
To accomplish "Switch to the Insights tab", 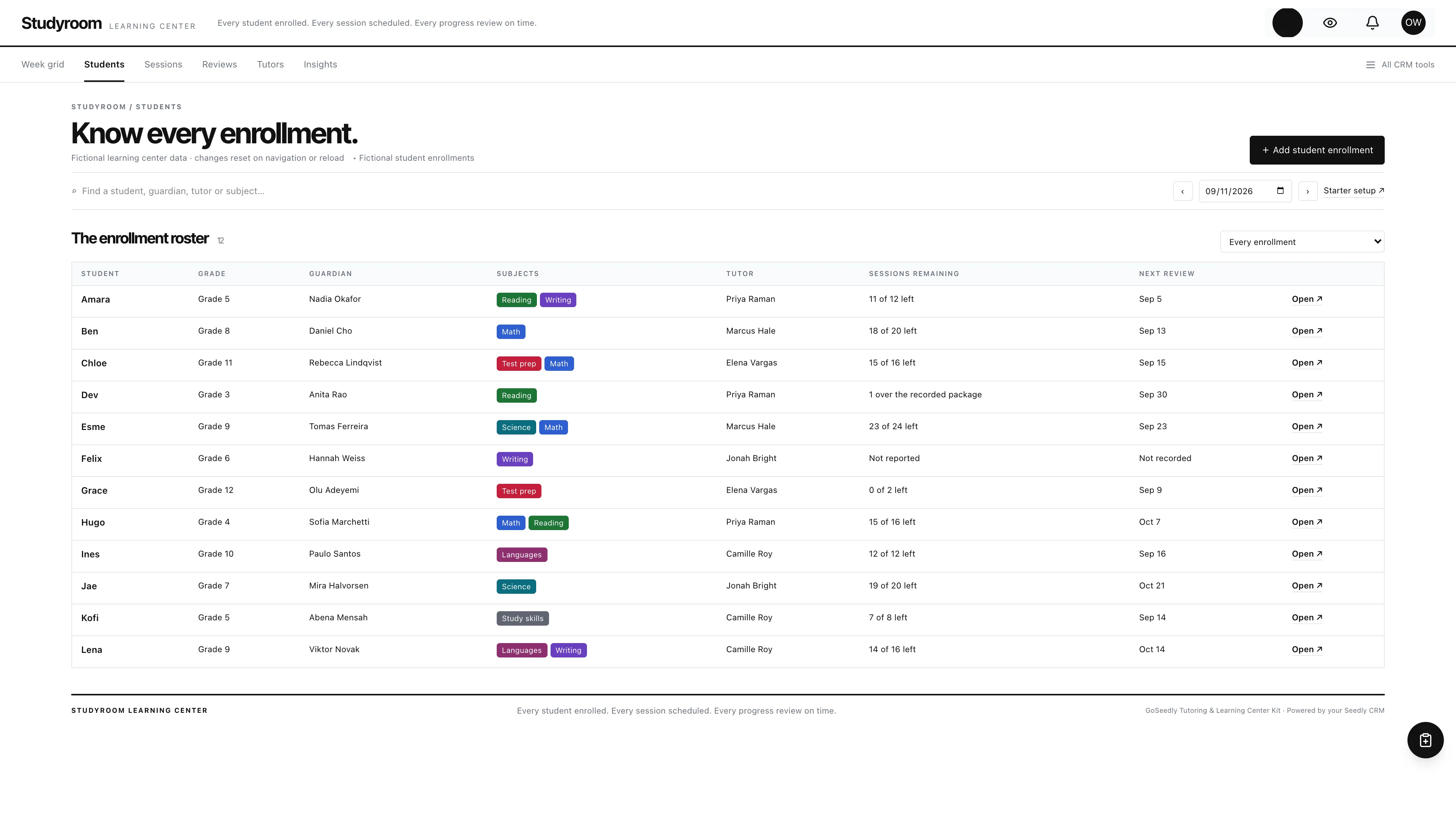I will pos(320,64).
